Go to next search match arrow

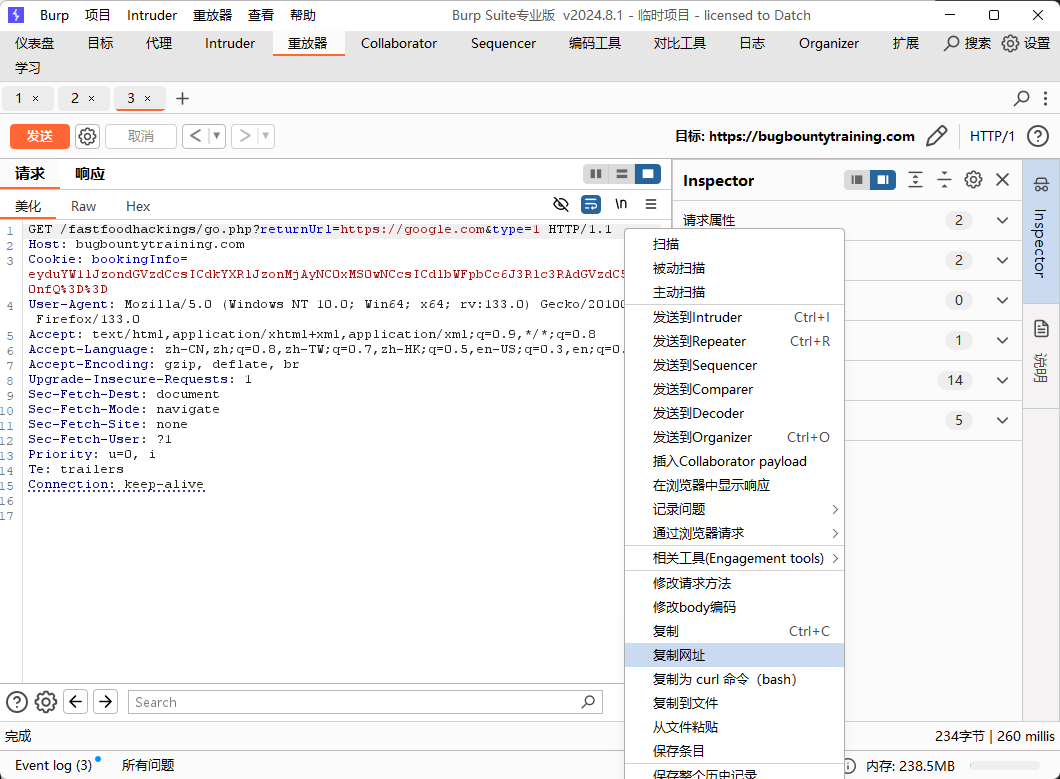click(x=105, y=702)
